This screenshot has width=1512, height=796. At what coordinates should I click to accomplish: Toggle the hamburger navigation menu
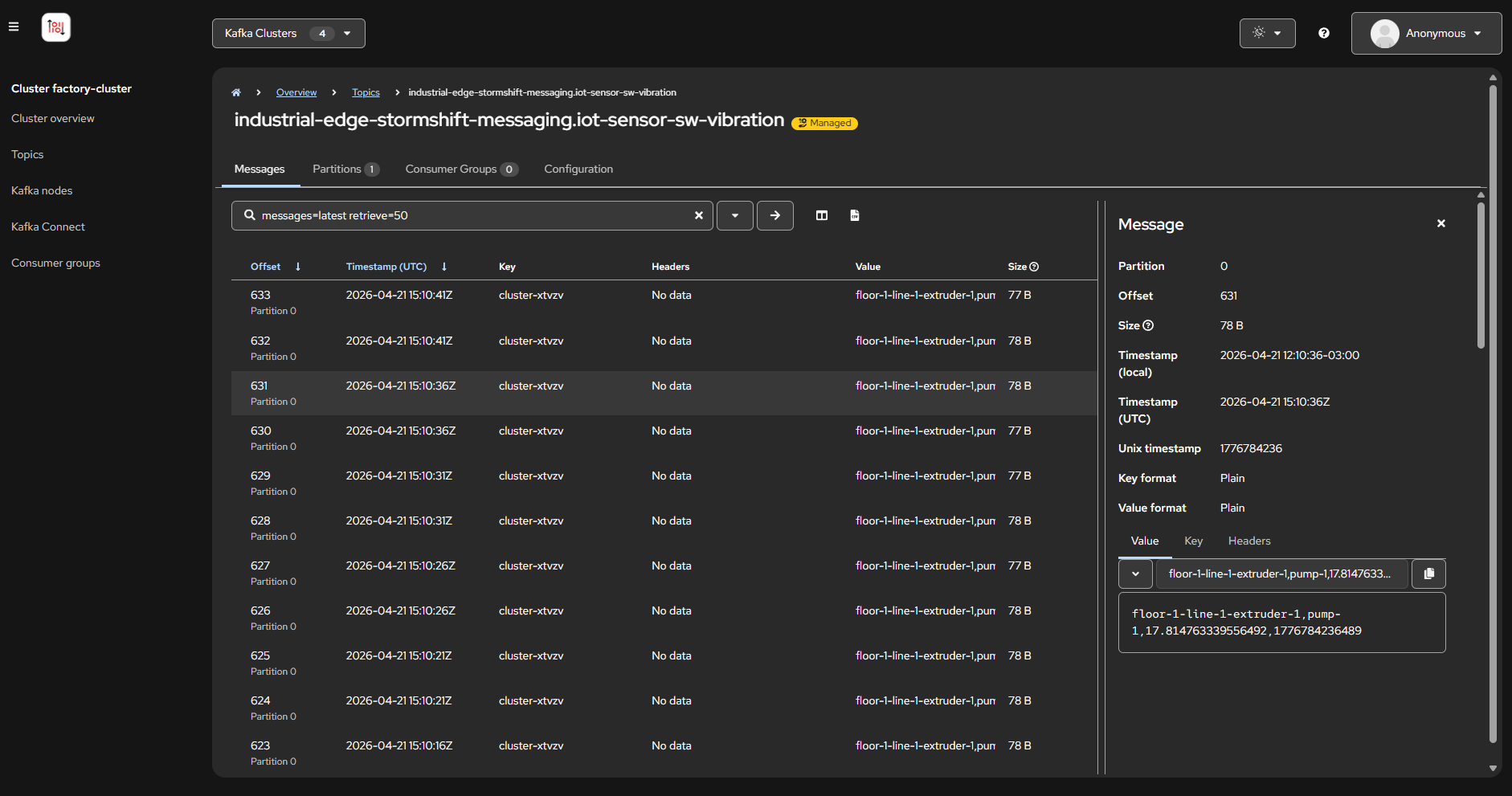(x=14, y=27)
